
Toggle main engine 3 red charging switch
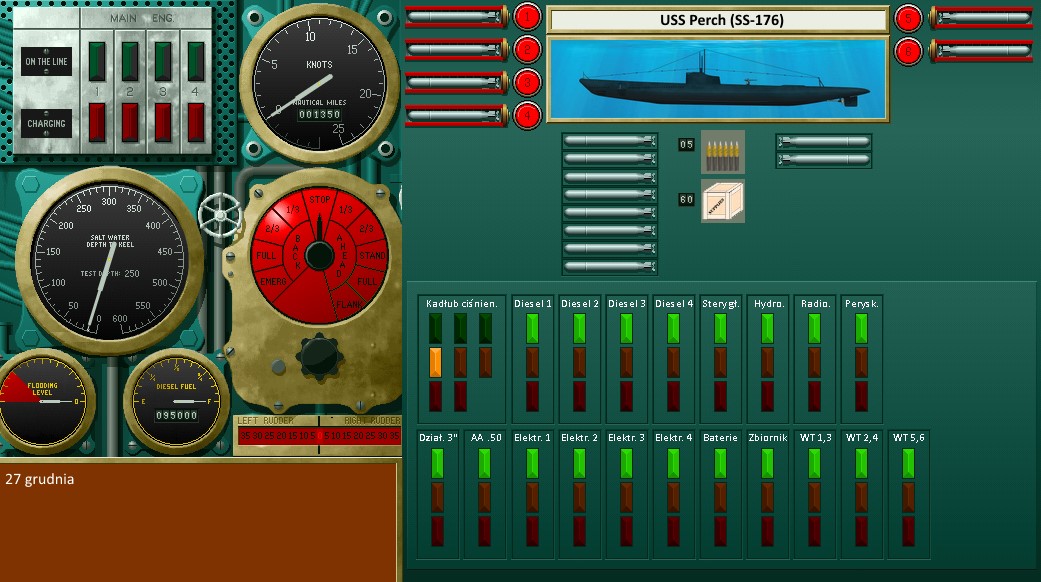163,121
